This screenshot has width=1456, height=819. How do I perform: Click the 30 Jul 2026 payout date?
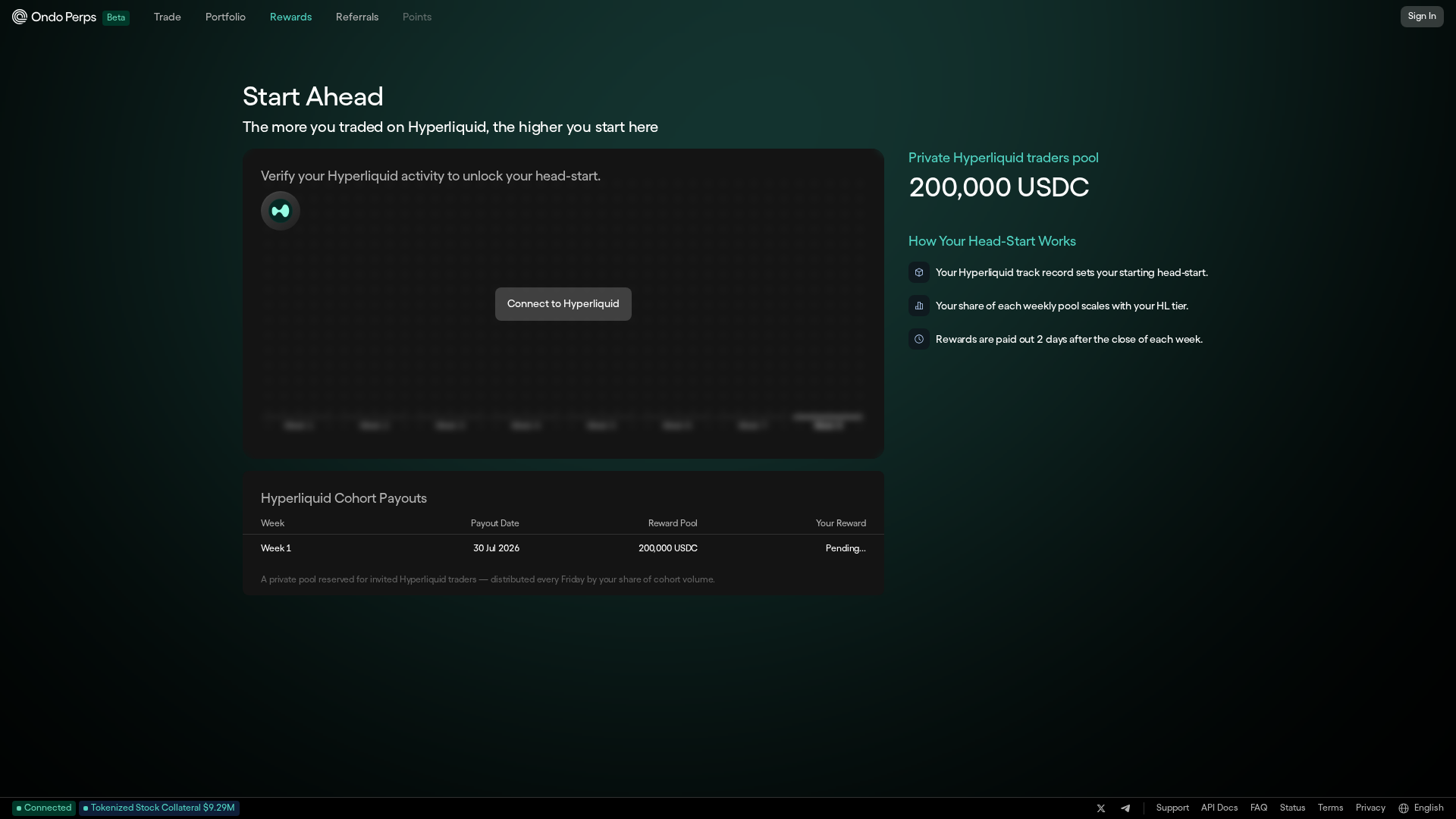pos(496,548)
